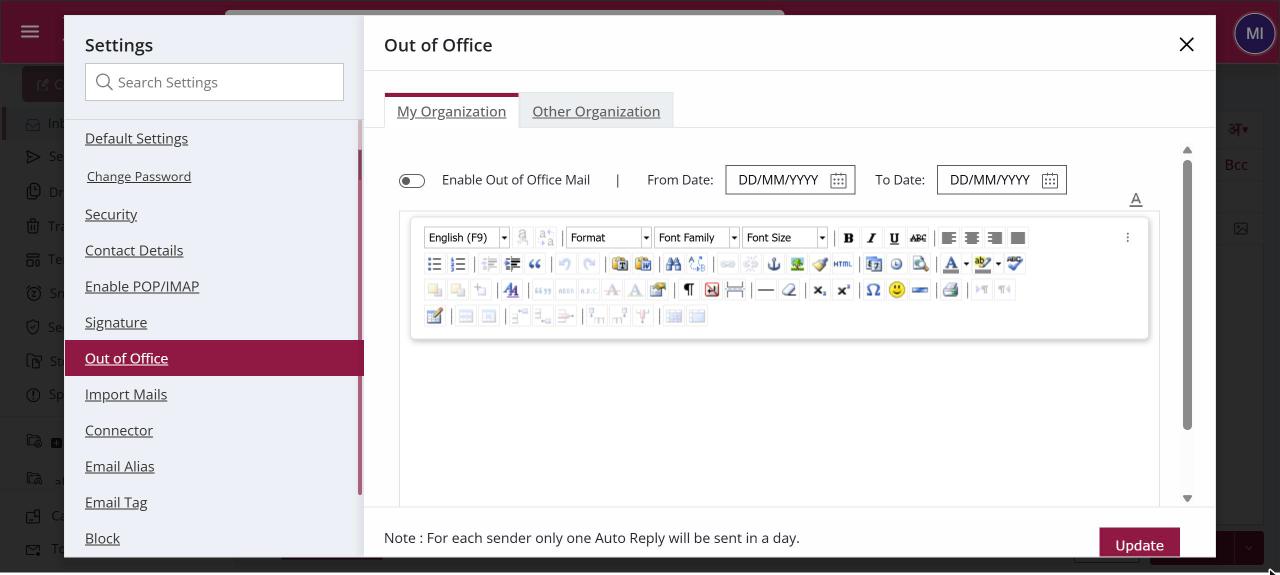Insert a new table
Screen dimensions: 1280x575
(x=434, y=316)
